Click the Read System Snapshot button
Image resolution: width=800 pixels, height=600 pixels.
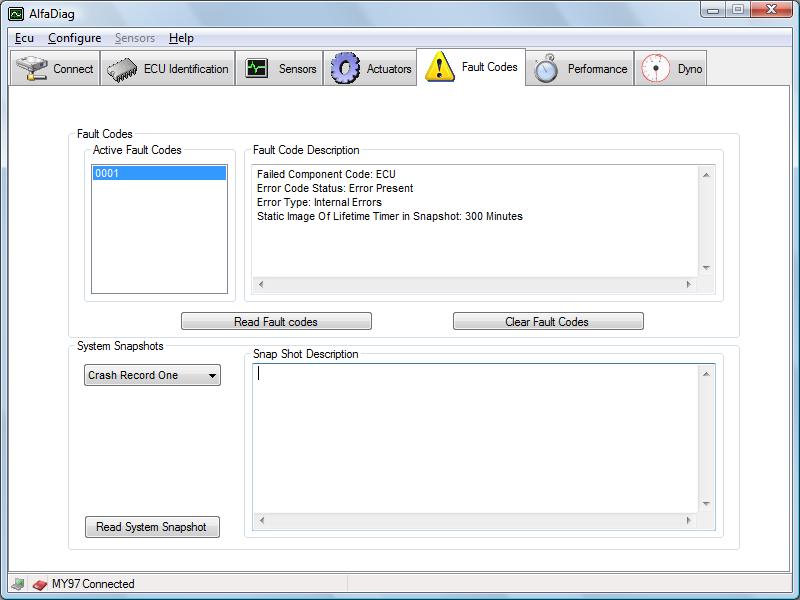click(152, 527)
